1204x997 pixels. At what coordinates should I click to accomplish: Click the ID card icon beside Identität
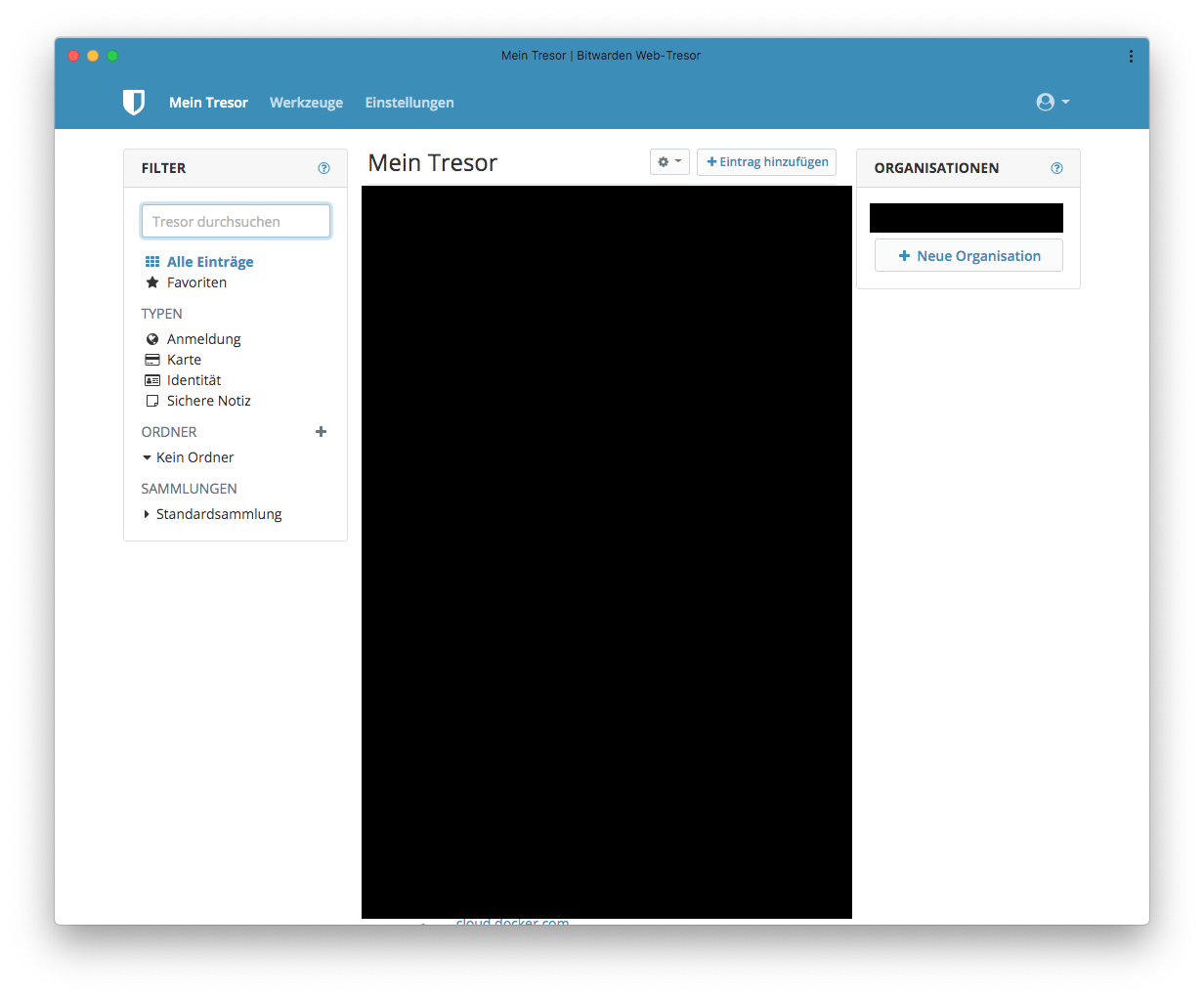pyautogui.click(x=152, y=380)
